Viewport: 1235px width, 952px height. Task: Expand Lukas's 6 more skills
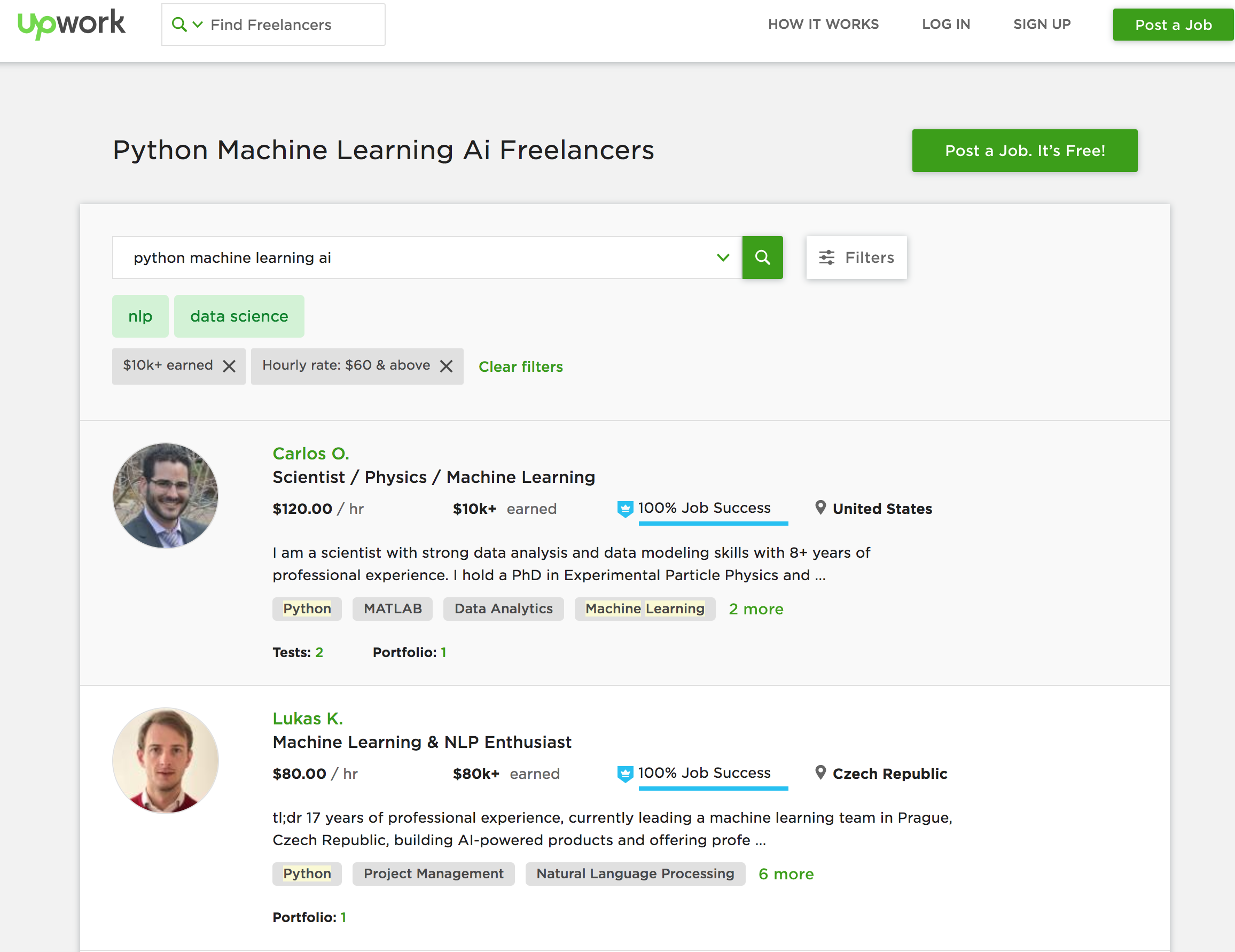785,874
